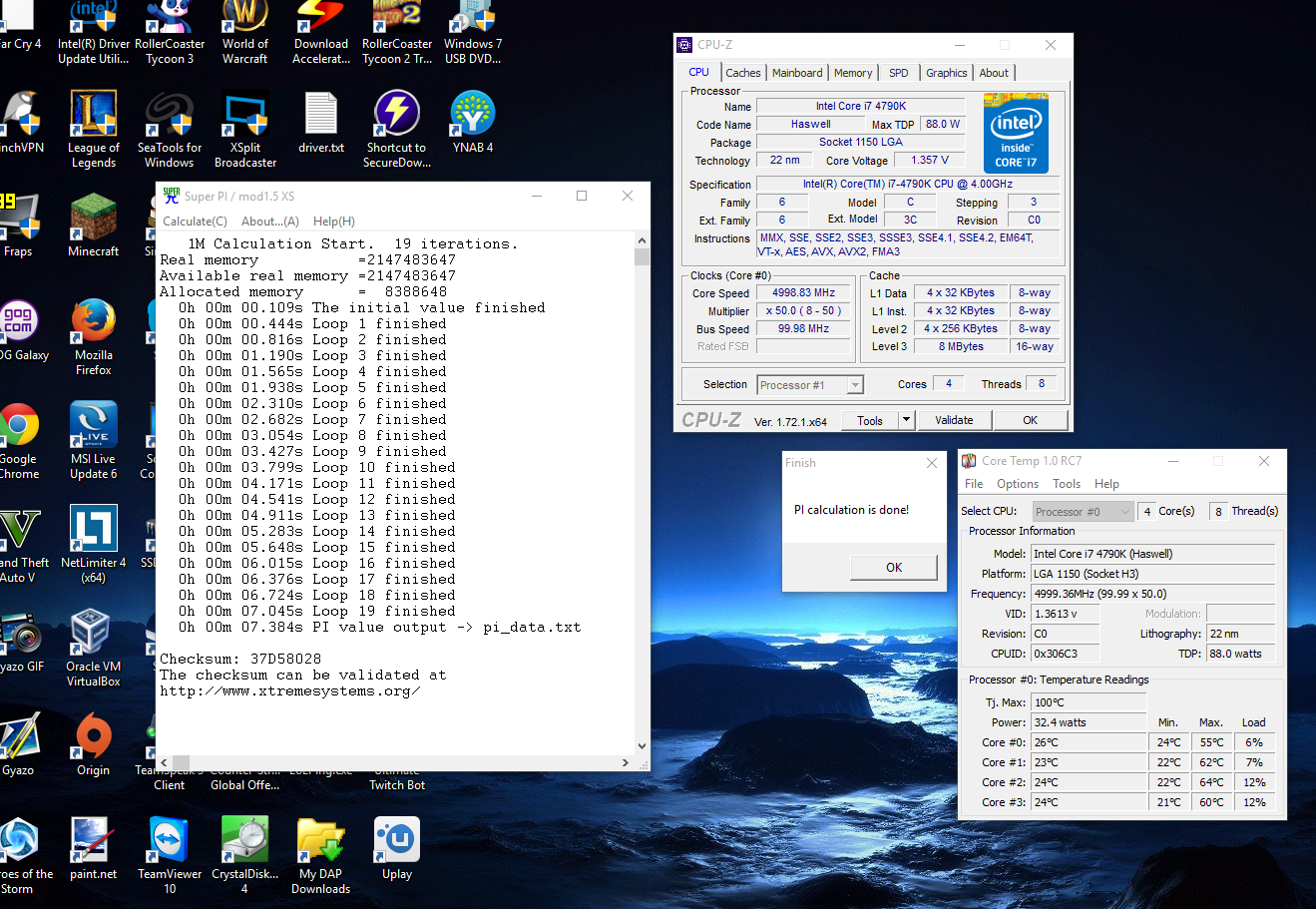Click the Frequency field in Core Temp

(x=1152, y=594)
